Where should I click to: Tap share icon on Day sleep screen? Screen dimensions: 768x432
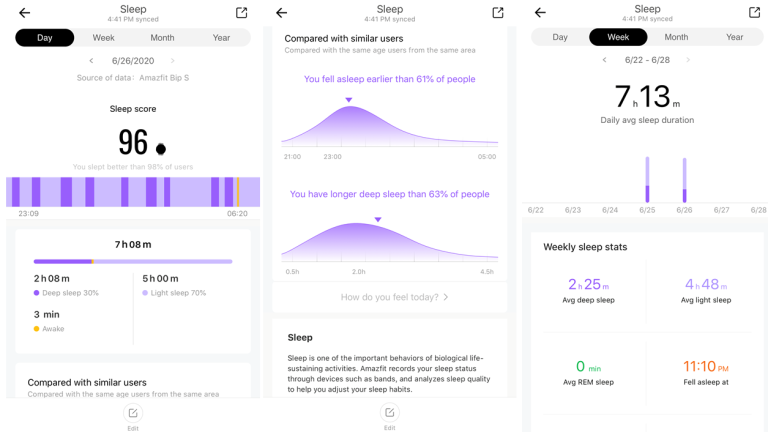pos(241,13)
